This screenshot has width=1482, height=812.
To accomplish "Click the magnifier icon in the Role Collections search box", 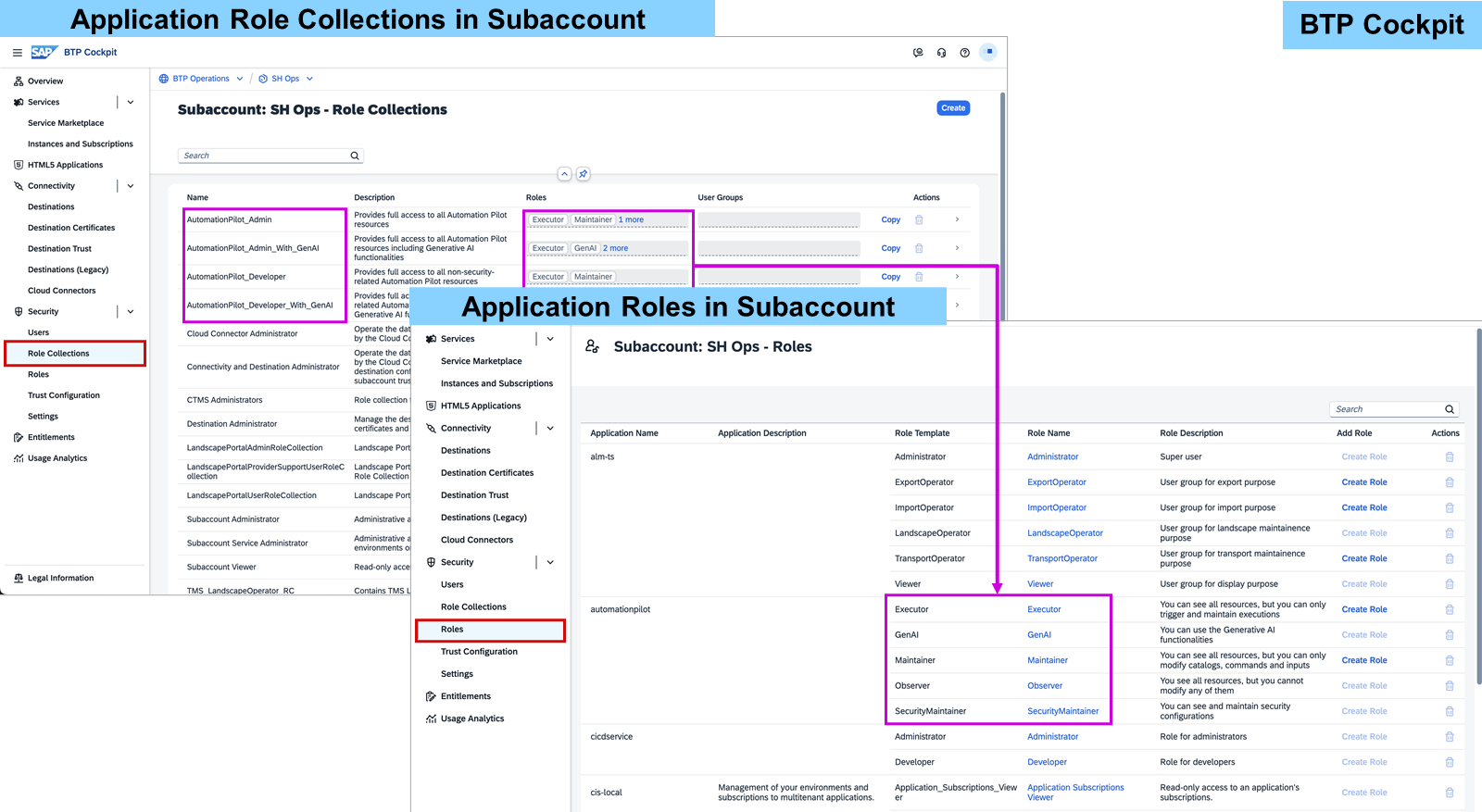I will 355,156.
